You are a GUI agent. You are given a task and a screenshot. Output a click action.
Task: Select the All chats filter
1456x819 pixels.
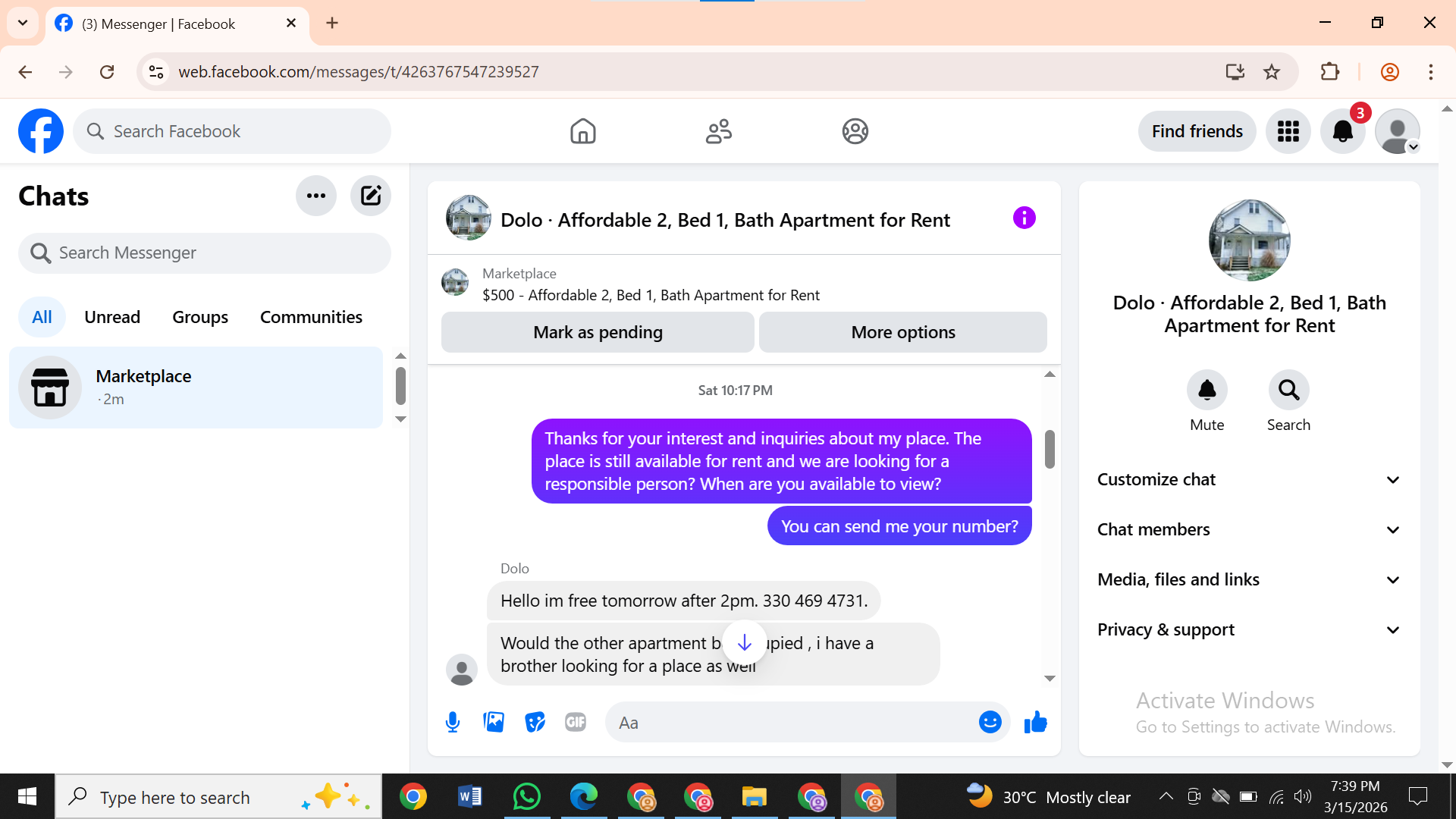(x=42, y=317)
